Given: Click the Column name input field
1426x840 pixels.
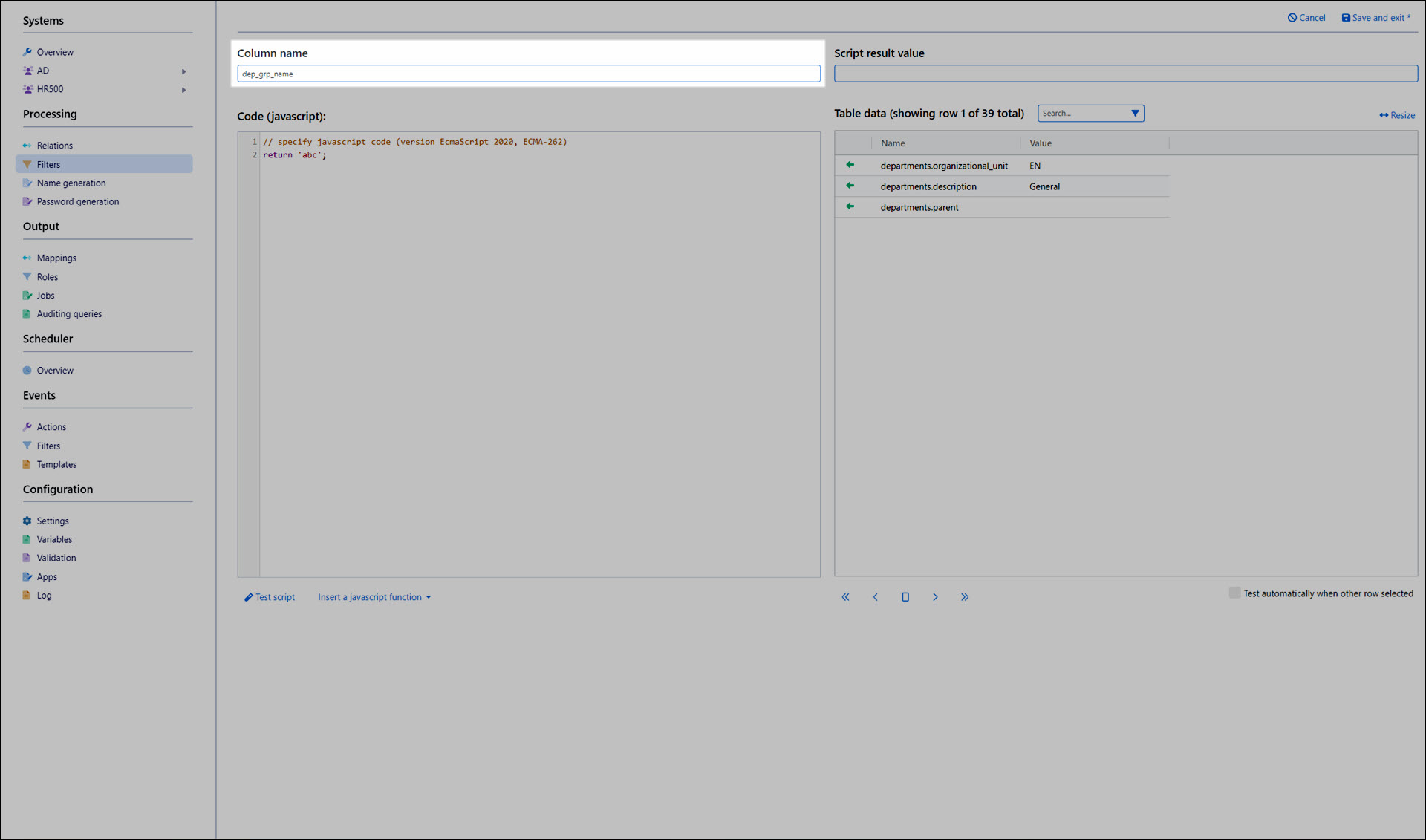Looking at the screenshot, I should pos(528,74).
